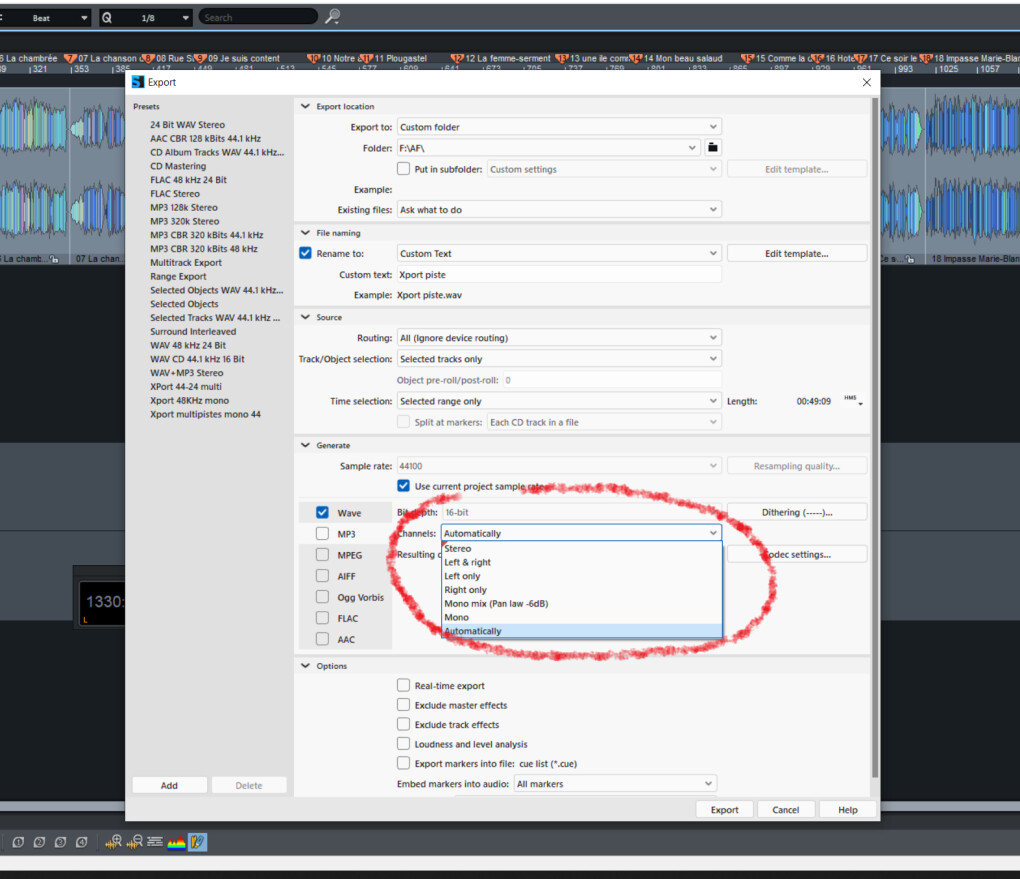Enable the FLAC format checkbox

[x=322, y=618]
